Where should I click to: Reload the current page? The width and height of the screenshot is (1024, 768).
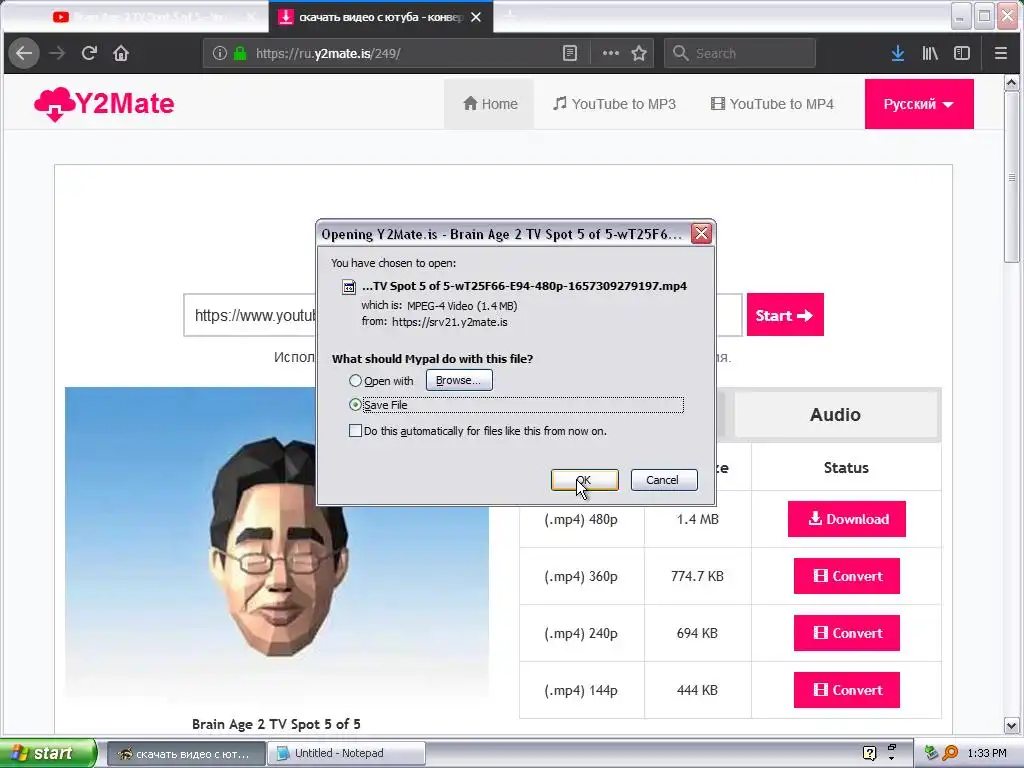click(89, 54)
